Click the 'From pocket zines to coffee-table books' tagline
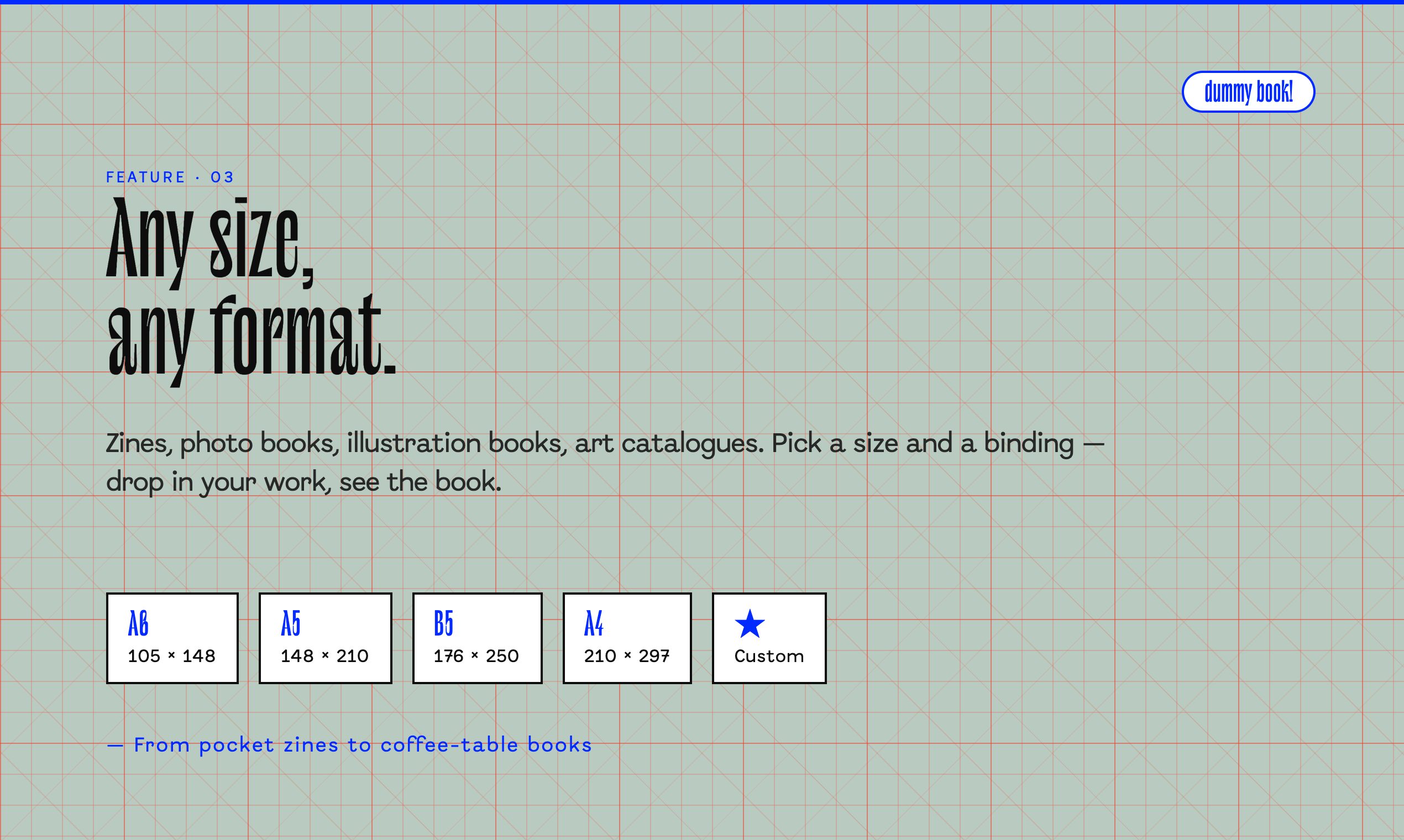 [x=349, y=745]
